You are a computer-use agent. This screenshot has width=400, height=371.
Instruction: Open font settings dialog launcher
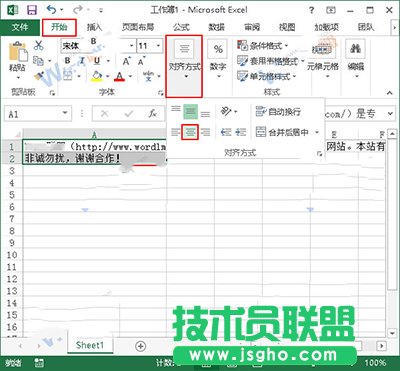(161, 92)
